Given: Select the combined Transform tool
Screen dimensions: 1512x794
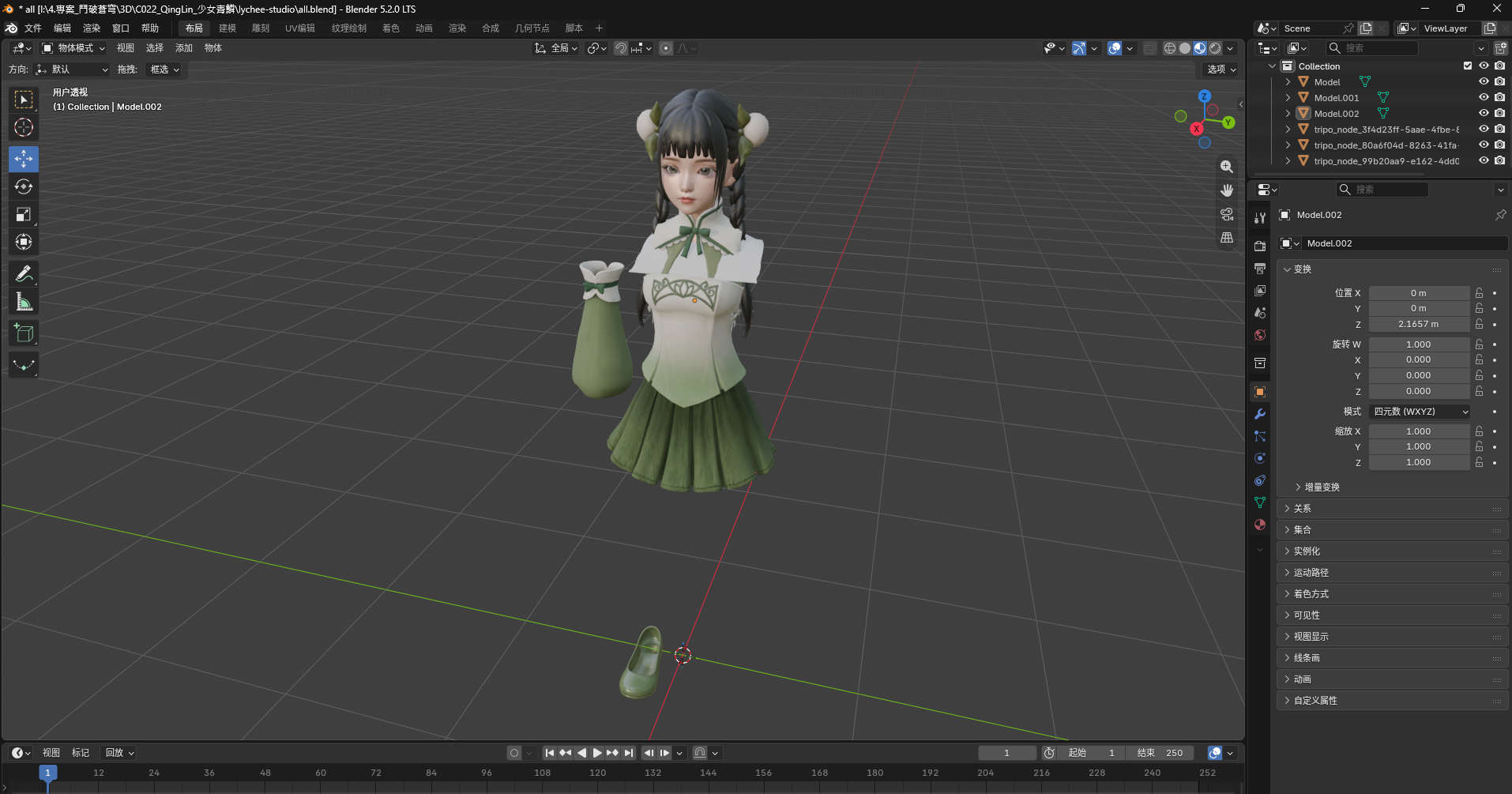Looking at the screenshot, I should [x=24, y=242].
